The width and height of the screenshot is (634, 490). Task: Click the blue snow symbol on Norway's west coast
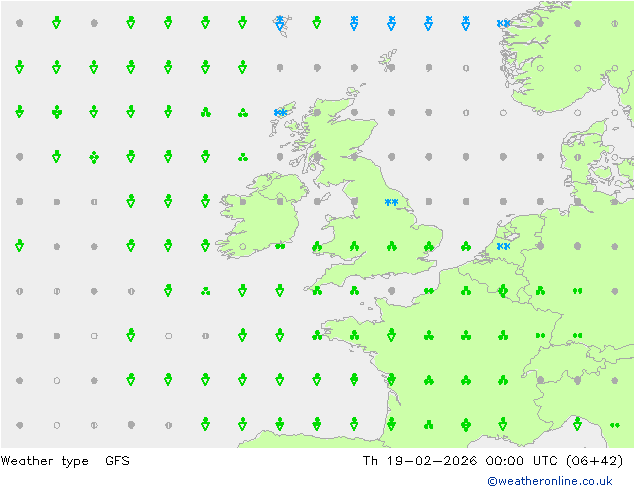(503, 23)
